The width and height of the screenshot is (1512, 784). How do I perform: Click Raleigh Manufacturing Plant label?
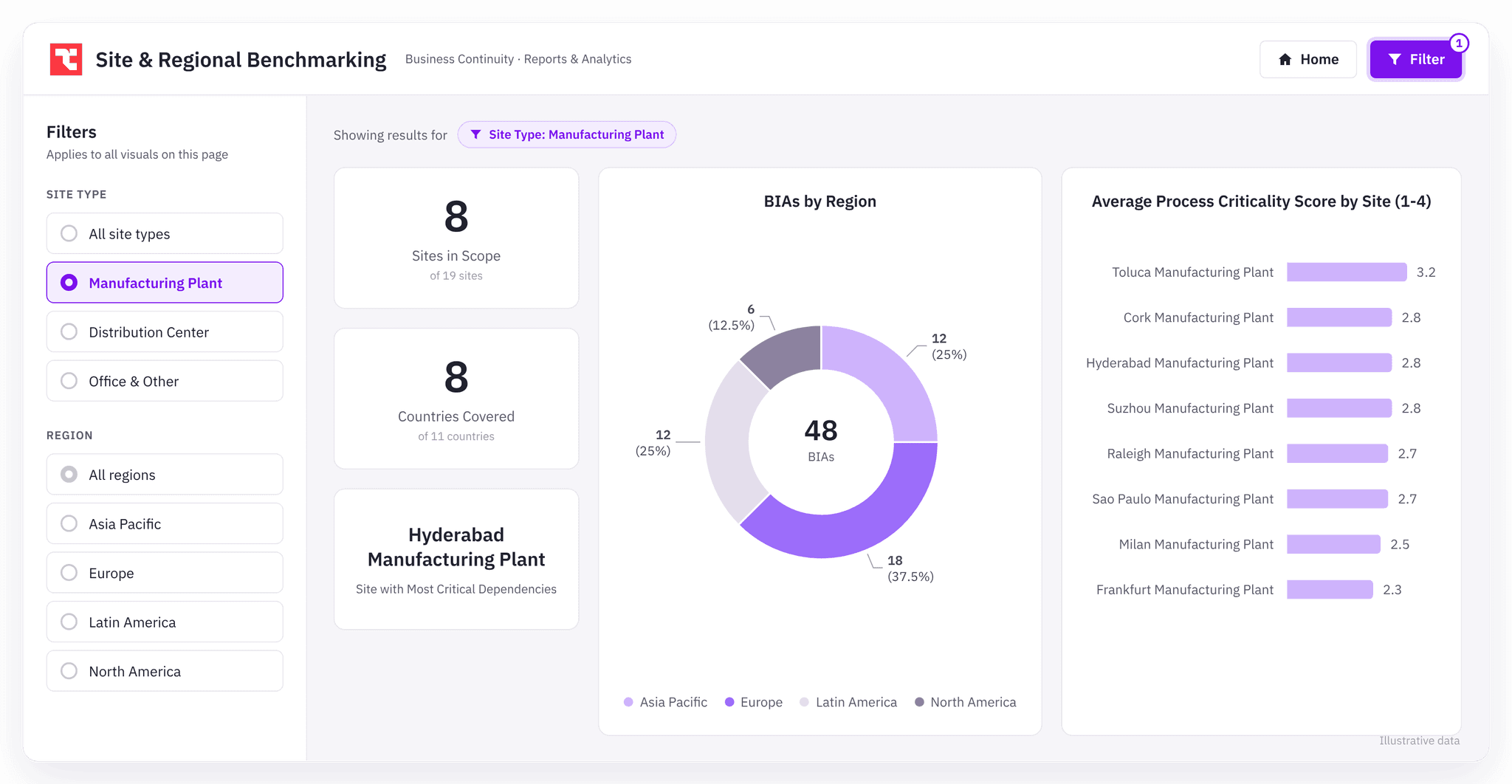click(1190, 453)
